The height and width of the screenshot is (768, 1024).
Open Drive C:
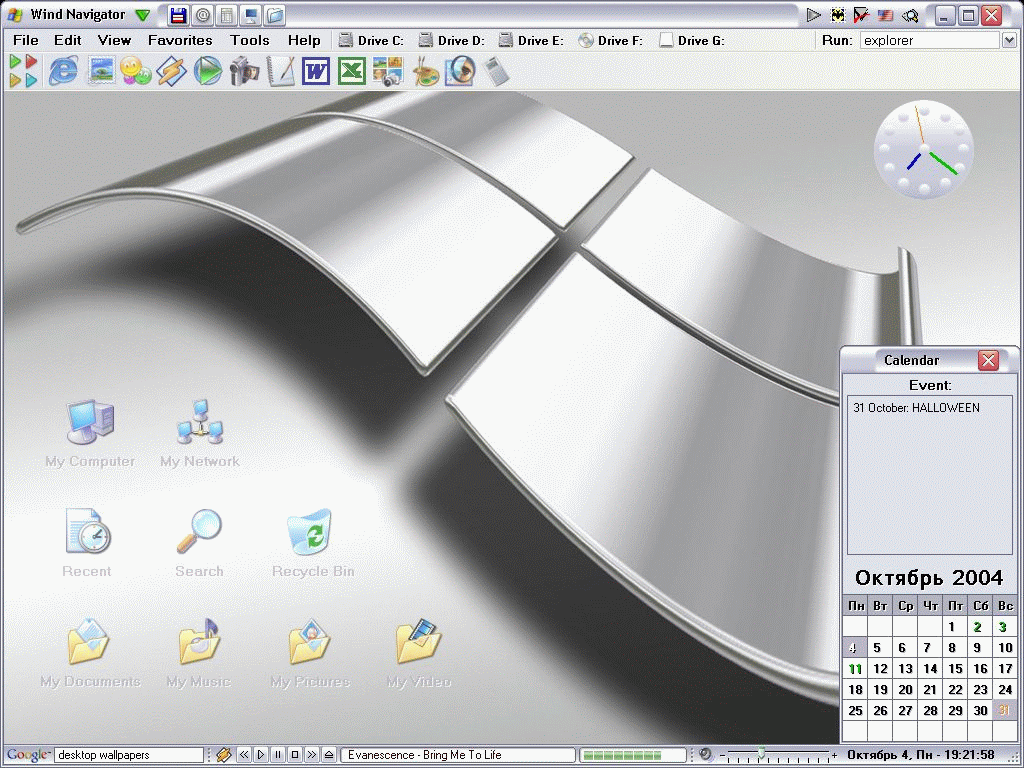point(371,40)
